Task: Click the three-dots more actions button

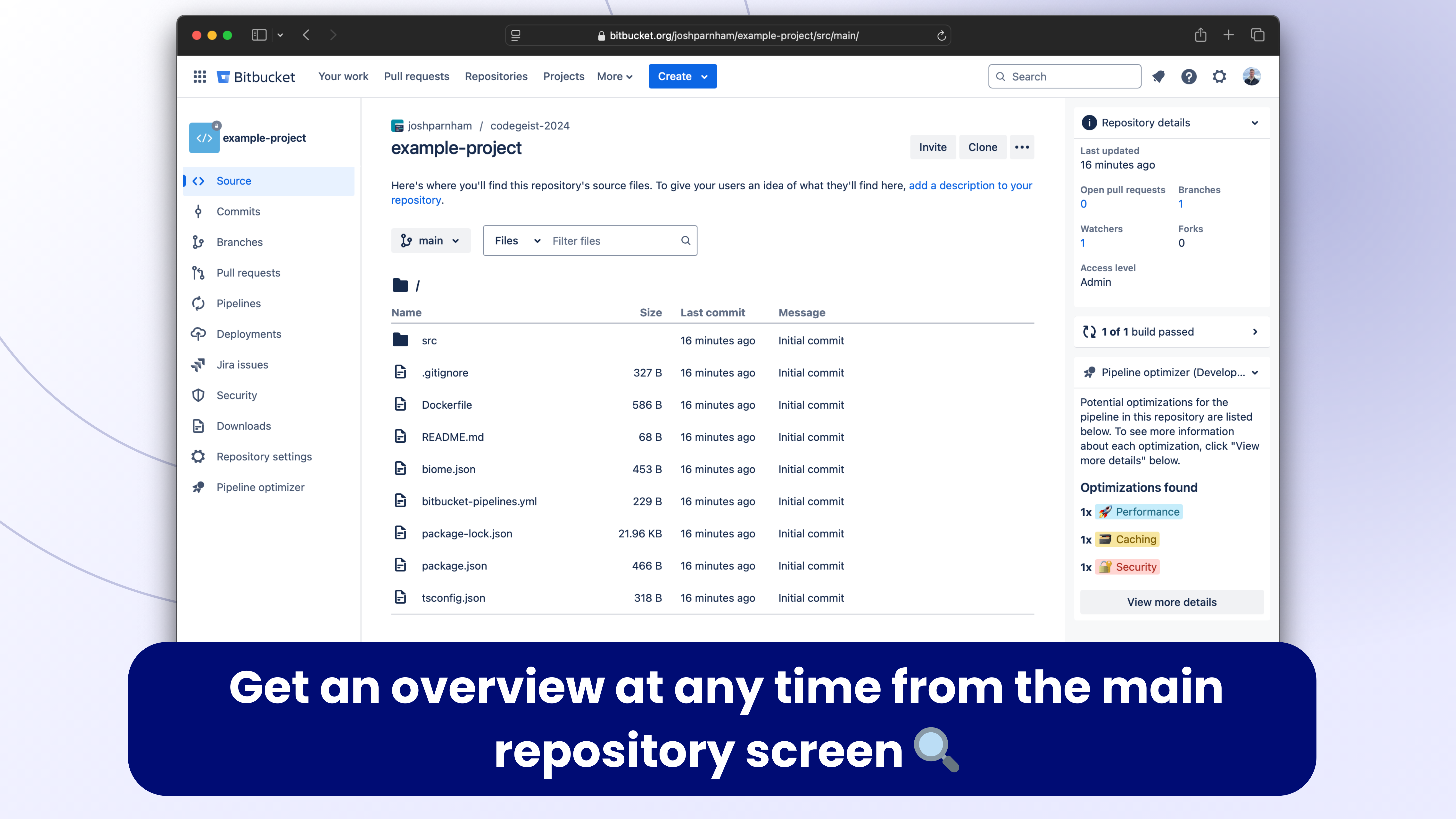Action: [1021, 147]
